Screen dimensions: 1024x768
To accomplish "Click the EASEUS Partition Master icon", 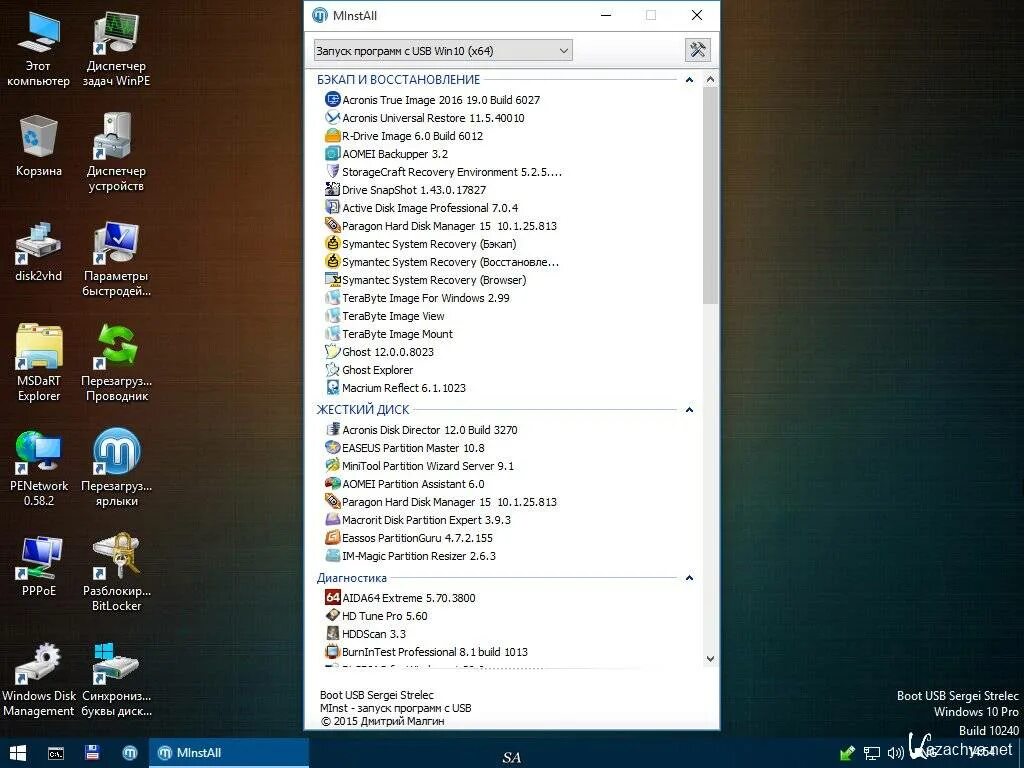I will point(332,448).
